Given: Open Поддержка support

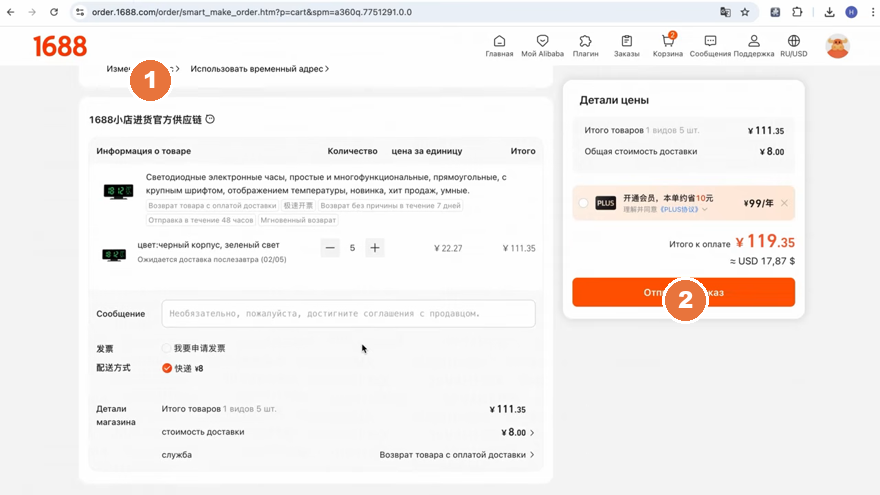Looking at the screenshot, I should pos(754,46).
